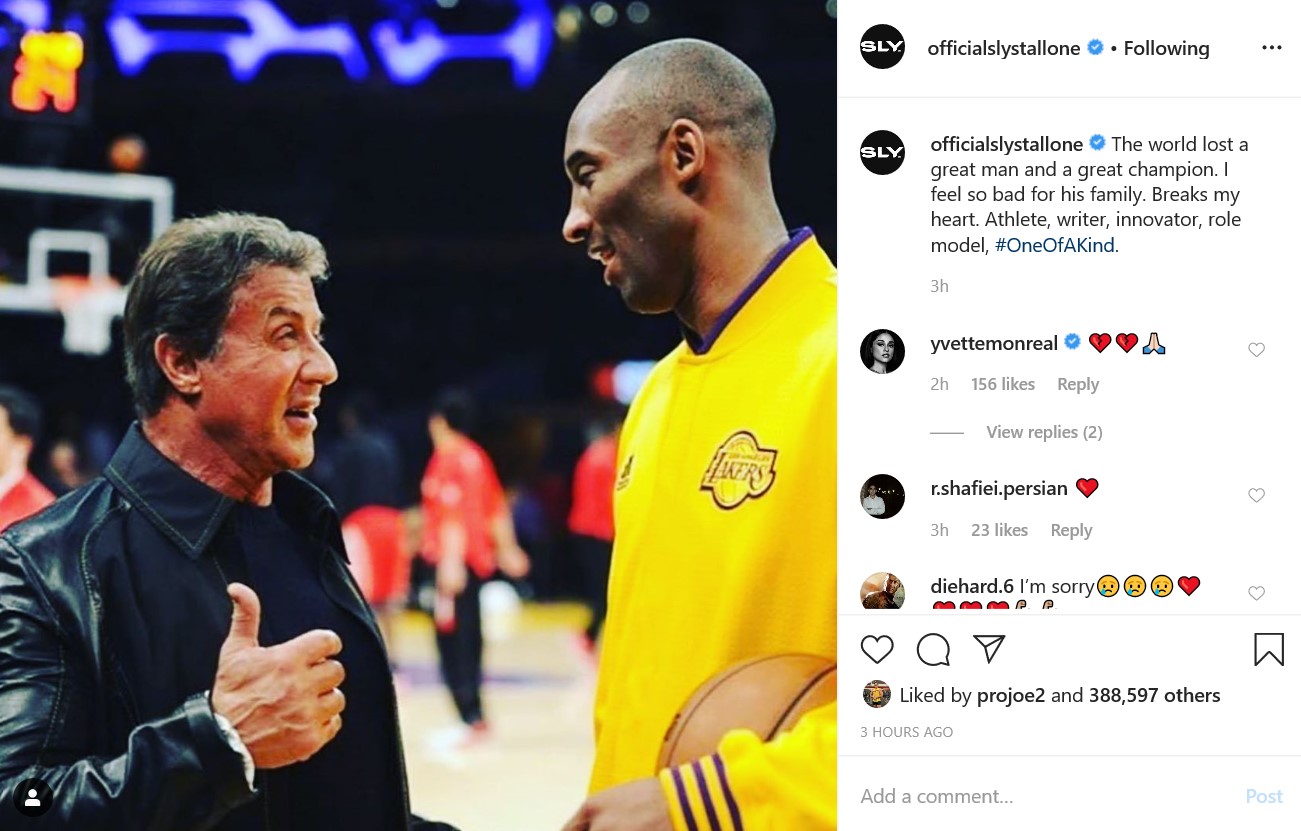Like r.shafiei.persian's comment

click(x=1257, y=496)
